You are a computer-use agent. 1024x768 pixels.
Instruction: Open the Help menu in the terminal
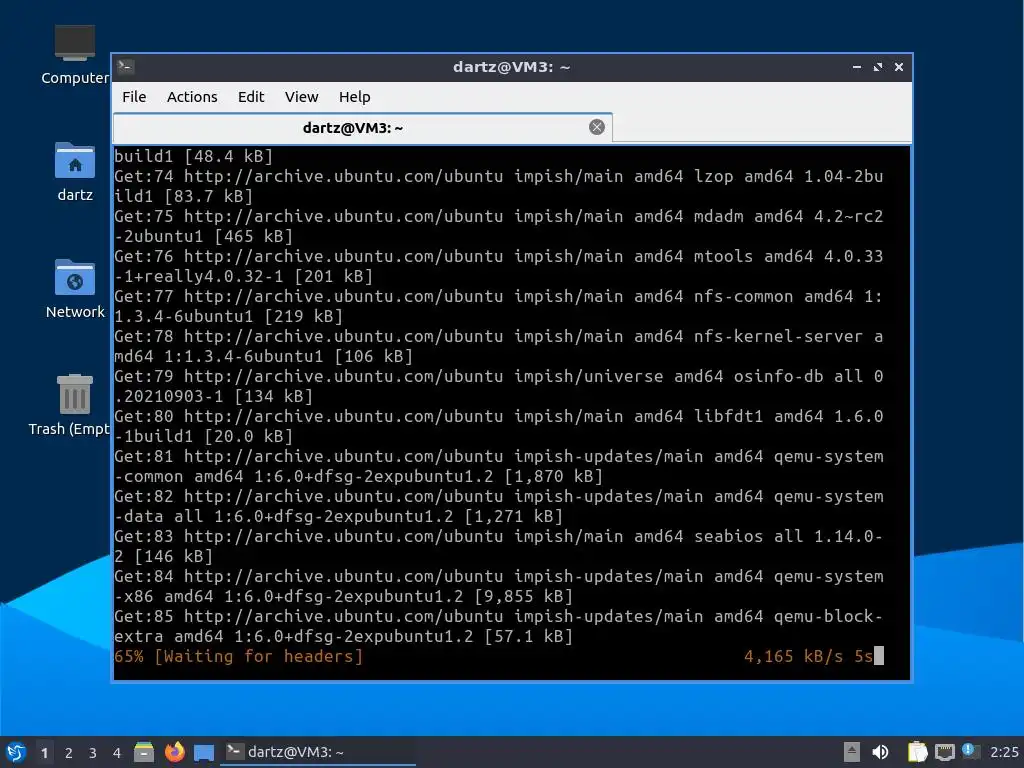pyautogui.click(x=355, y=97)
